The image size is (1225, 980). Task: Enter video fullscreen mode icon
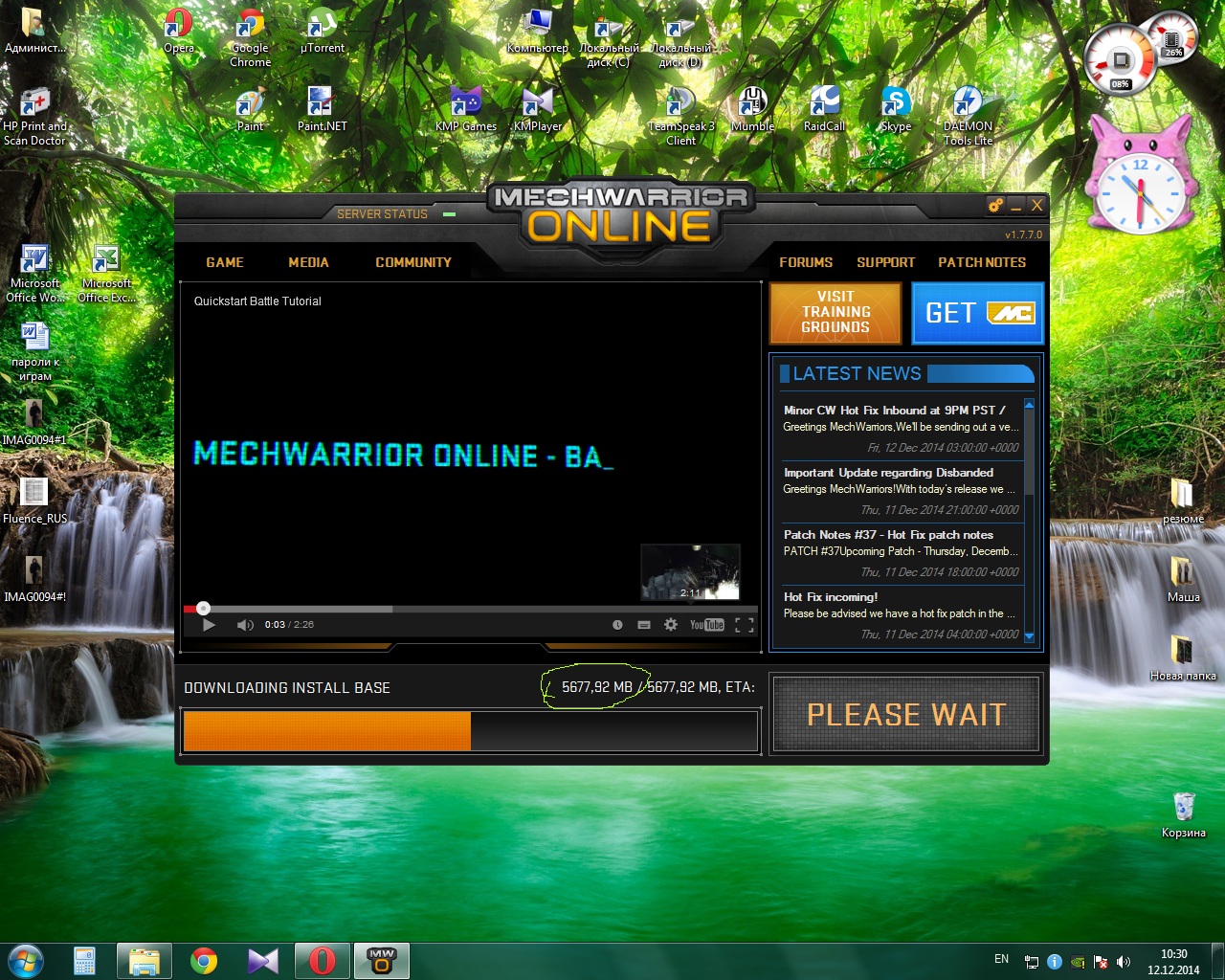745,625
